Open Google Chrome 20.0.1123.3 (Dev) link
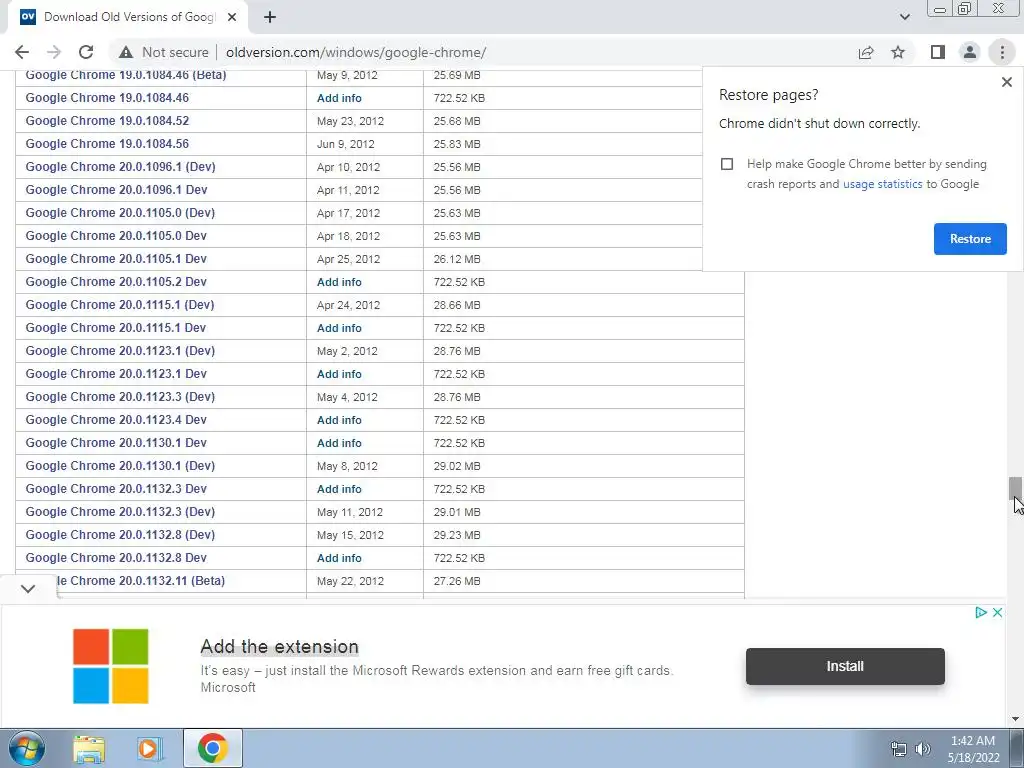This screenshot has width=1024, height=768. click(120, 396)
